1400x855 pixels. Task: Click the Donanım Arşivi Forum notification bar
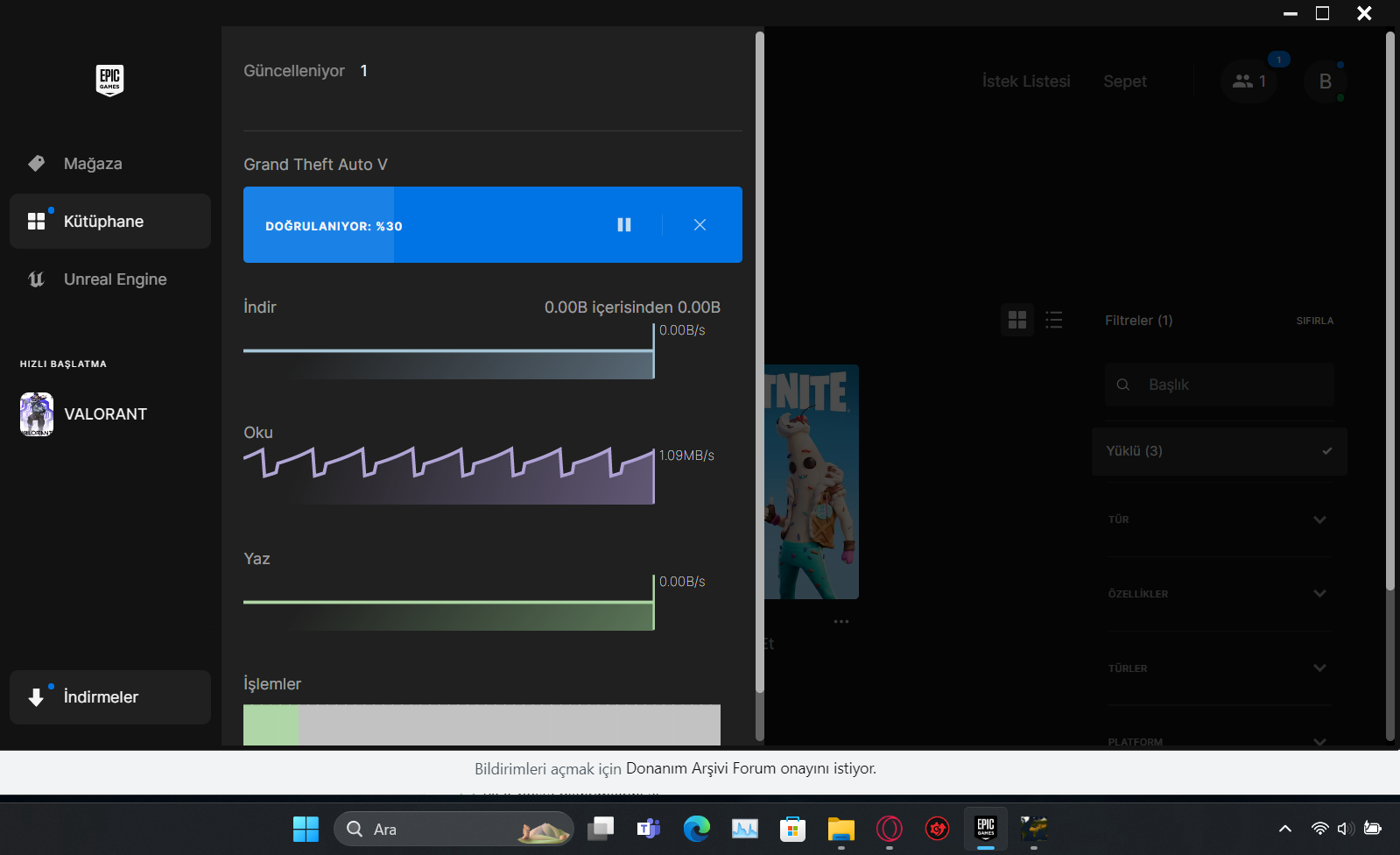pos(700,772)
